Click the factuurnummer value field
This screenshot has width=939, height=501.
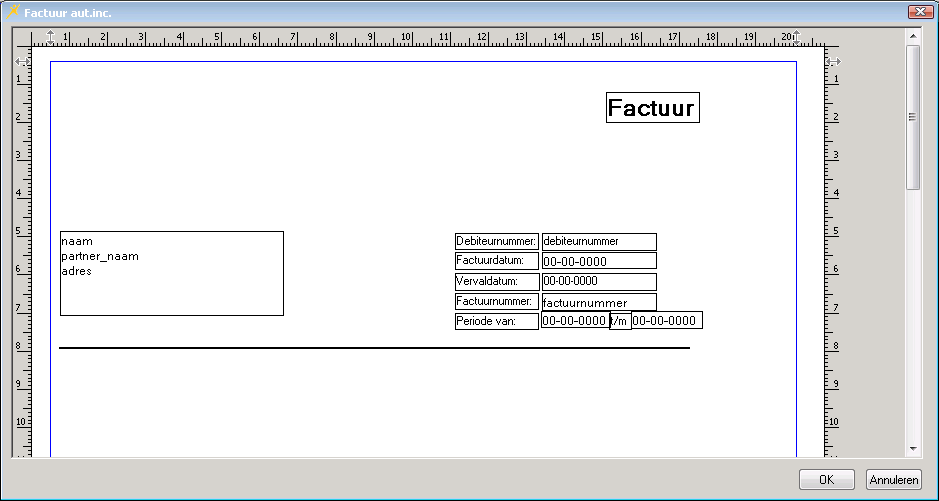(x=599, y=302)
